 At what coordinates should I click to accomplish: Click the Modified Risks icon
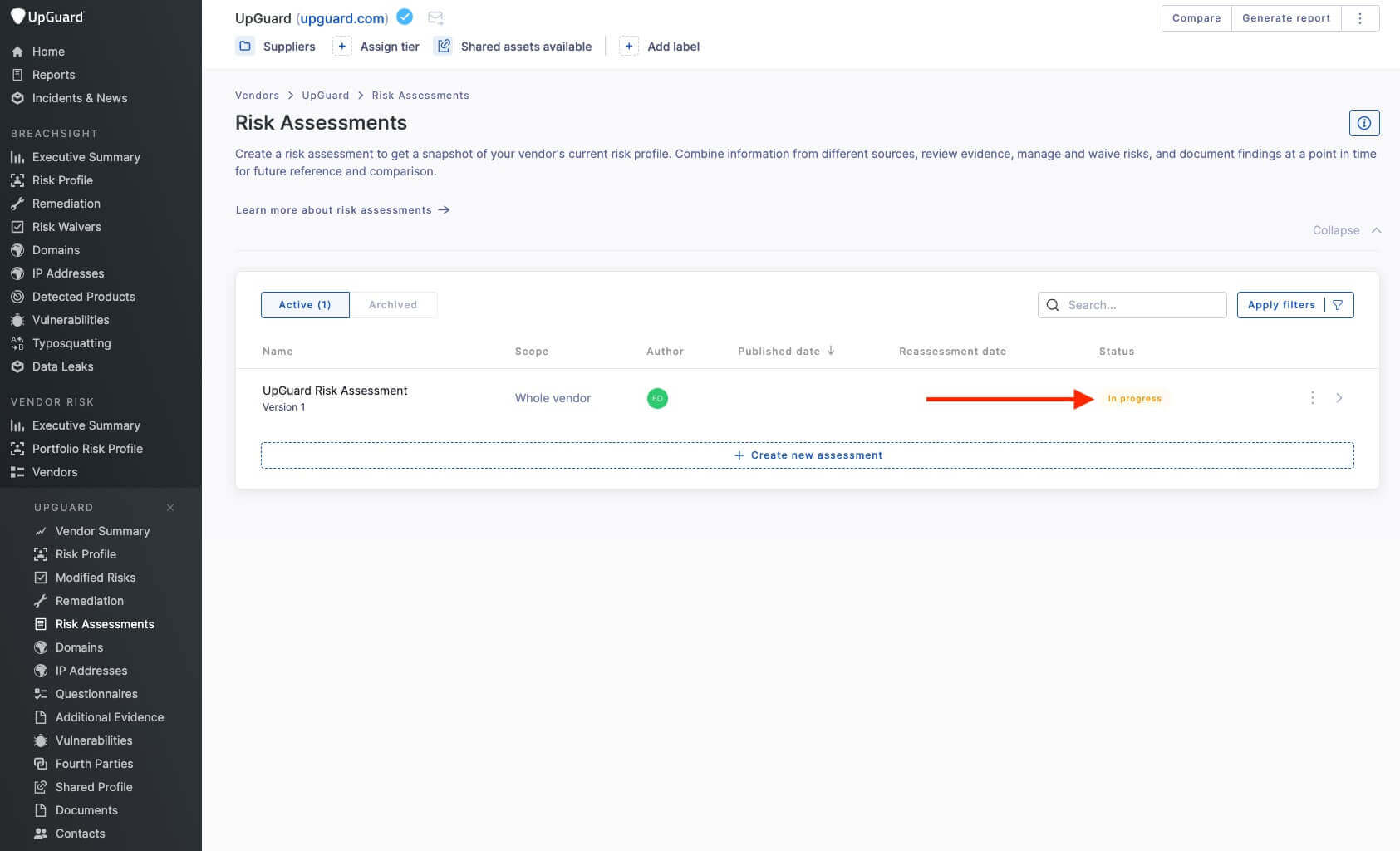click(x=40, y=578)
